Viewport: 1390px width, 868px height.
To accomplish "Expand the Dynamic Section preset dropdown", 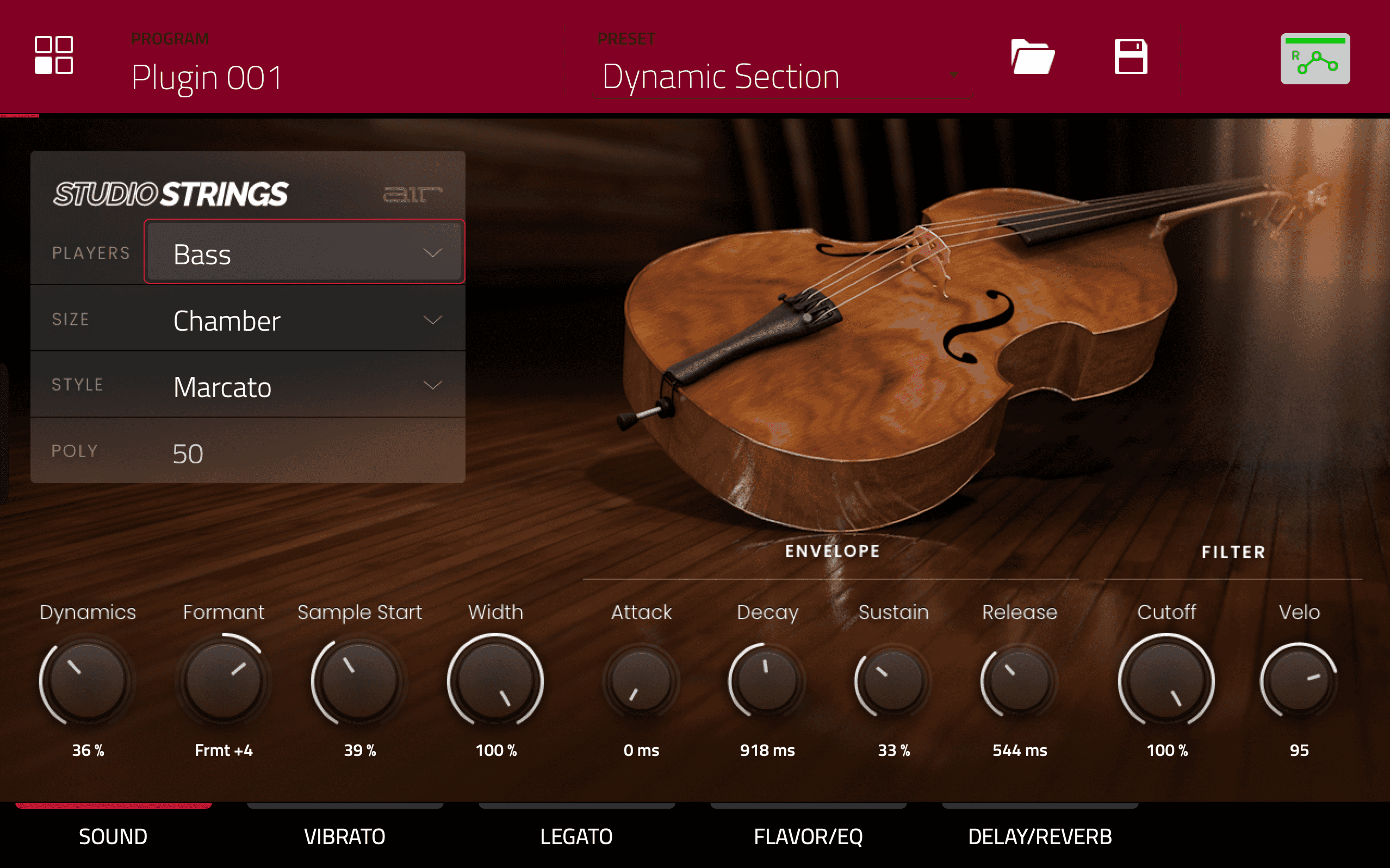I will (953, 75).
